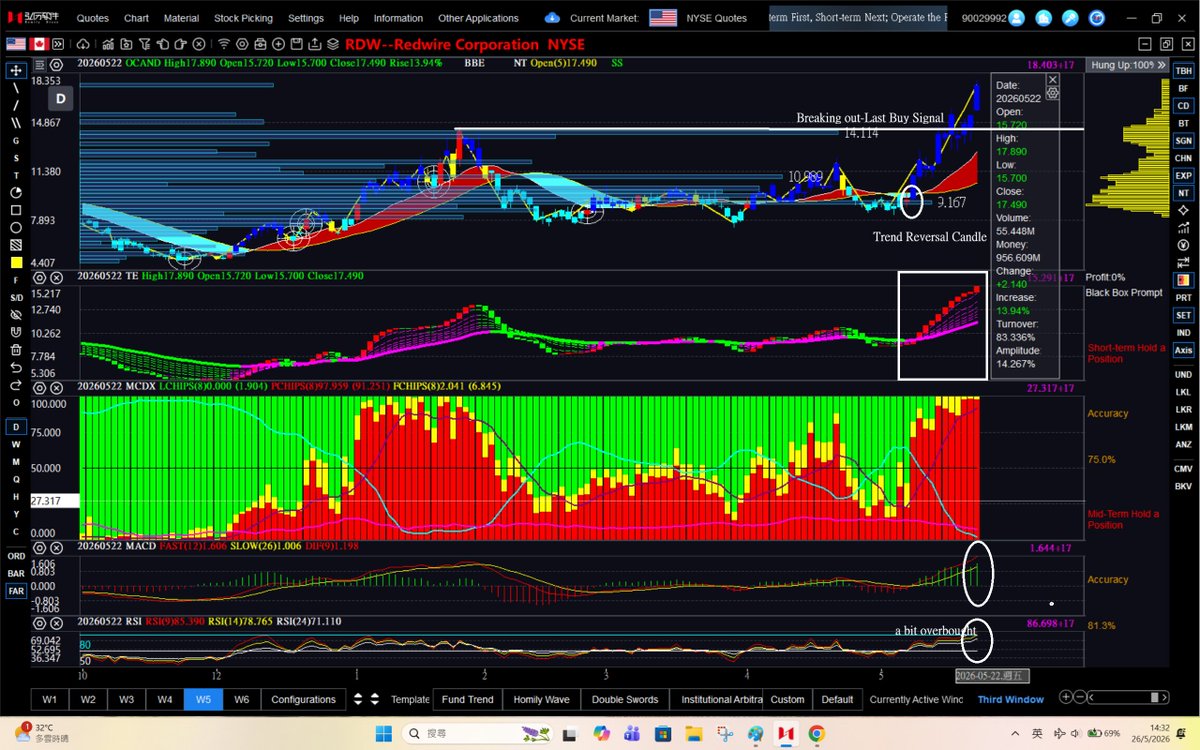The height and width of the screenshot is (750, 1200).
Task: Open the wrench tools icon in title bar
Action: (1069, 18)
